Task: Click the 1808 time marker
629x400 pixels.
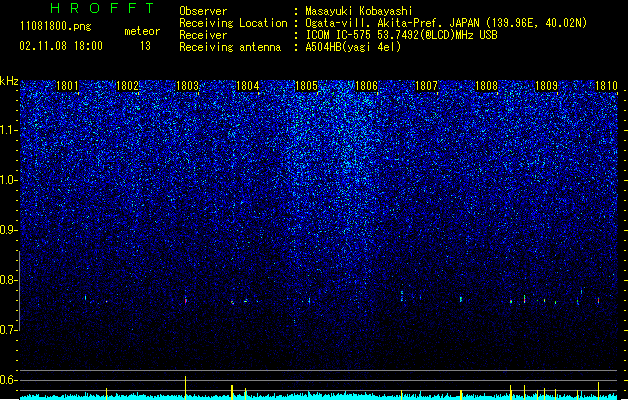Action: (486, 86)
